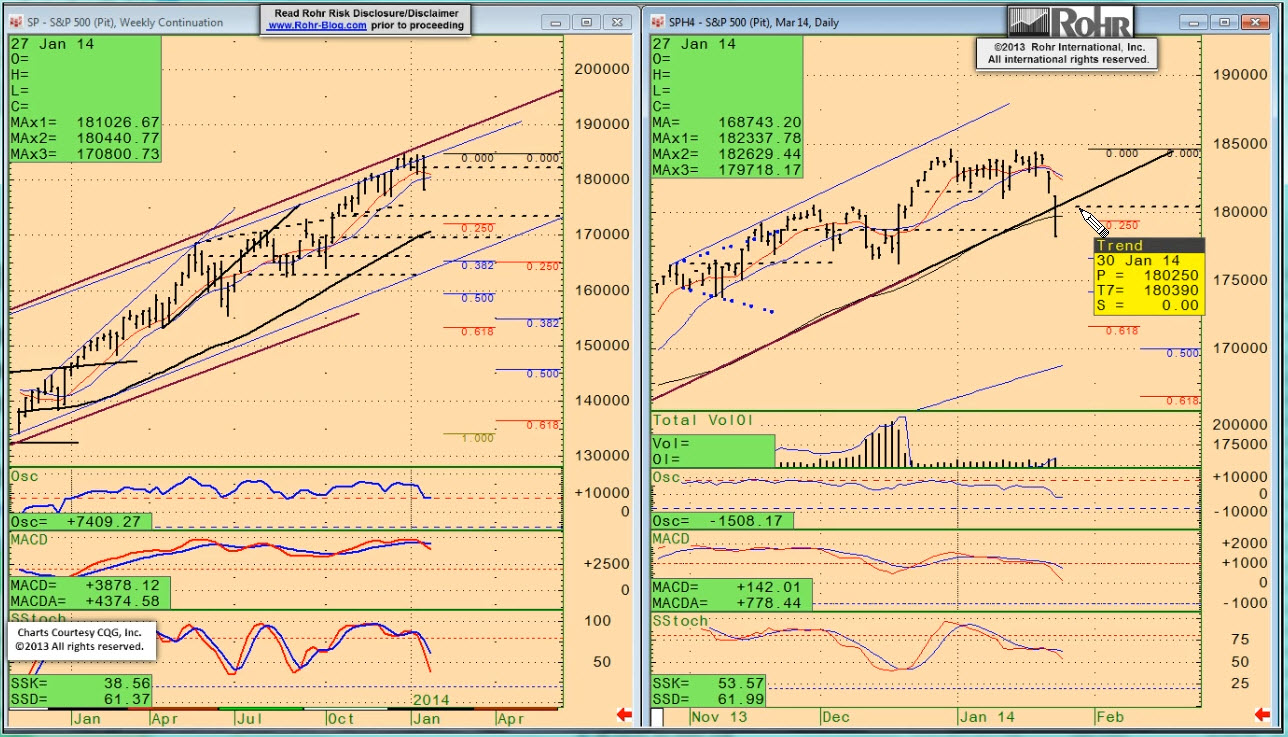Open the www.Rohr-Blog.com link
The height and width of the screenshot is (737, 1288).
click(316, 26)
